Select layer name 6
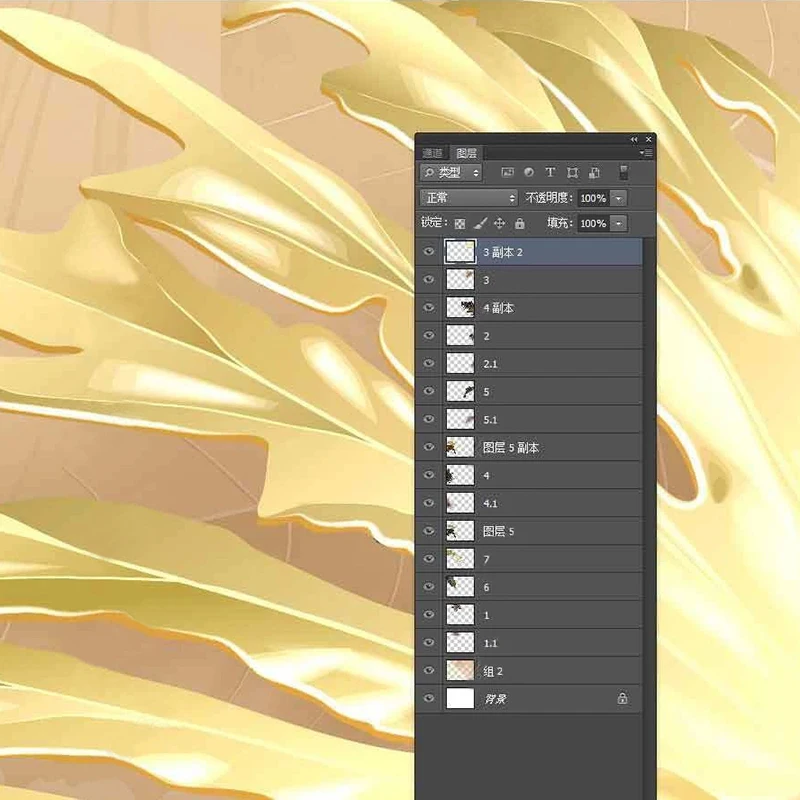 coord(486,588)
